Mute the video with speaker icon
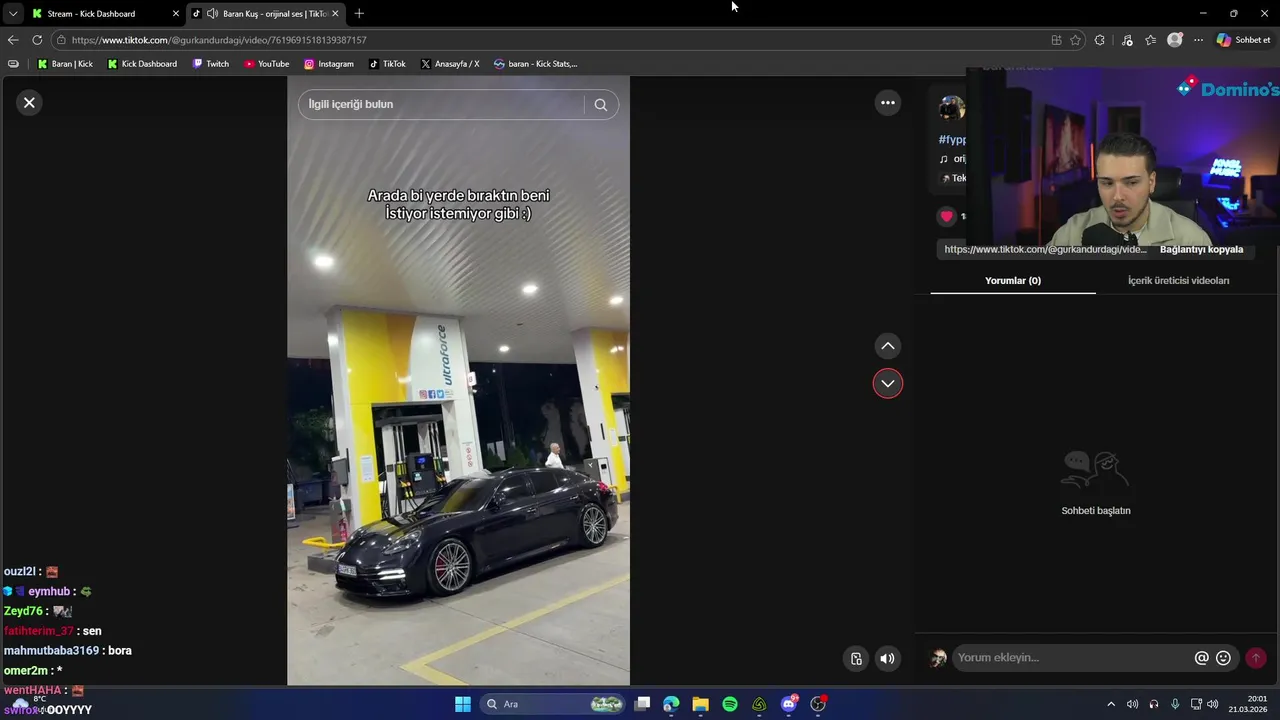1280x720 pixels. (x=887, y=658)
